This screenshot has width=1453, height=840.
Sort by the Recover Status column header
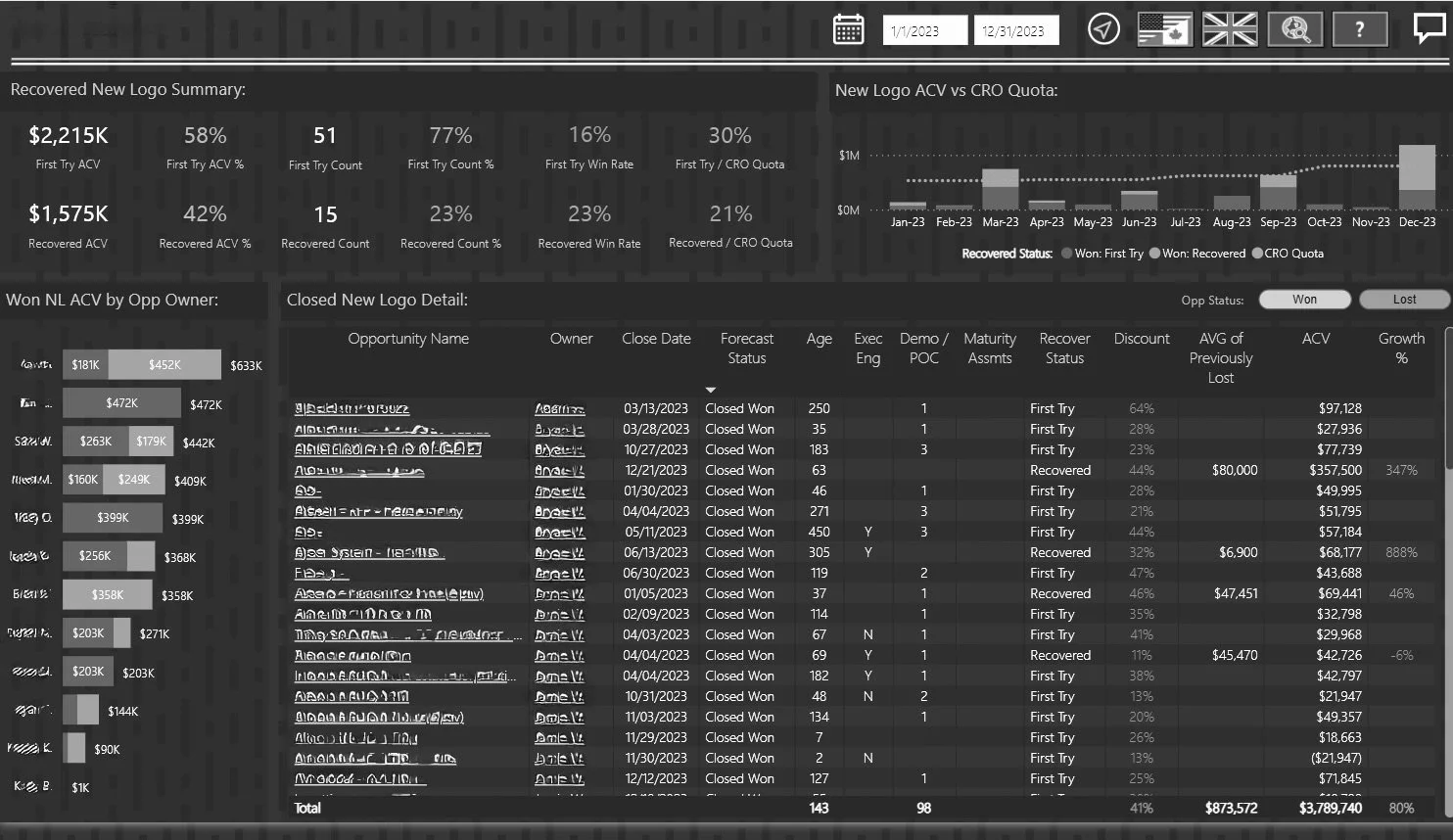(1064, 349)
